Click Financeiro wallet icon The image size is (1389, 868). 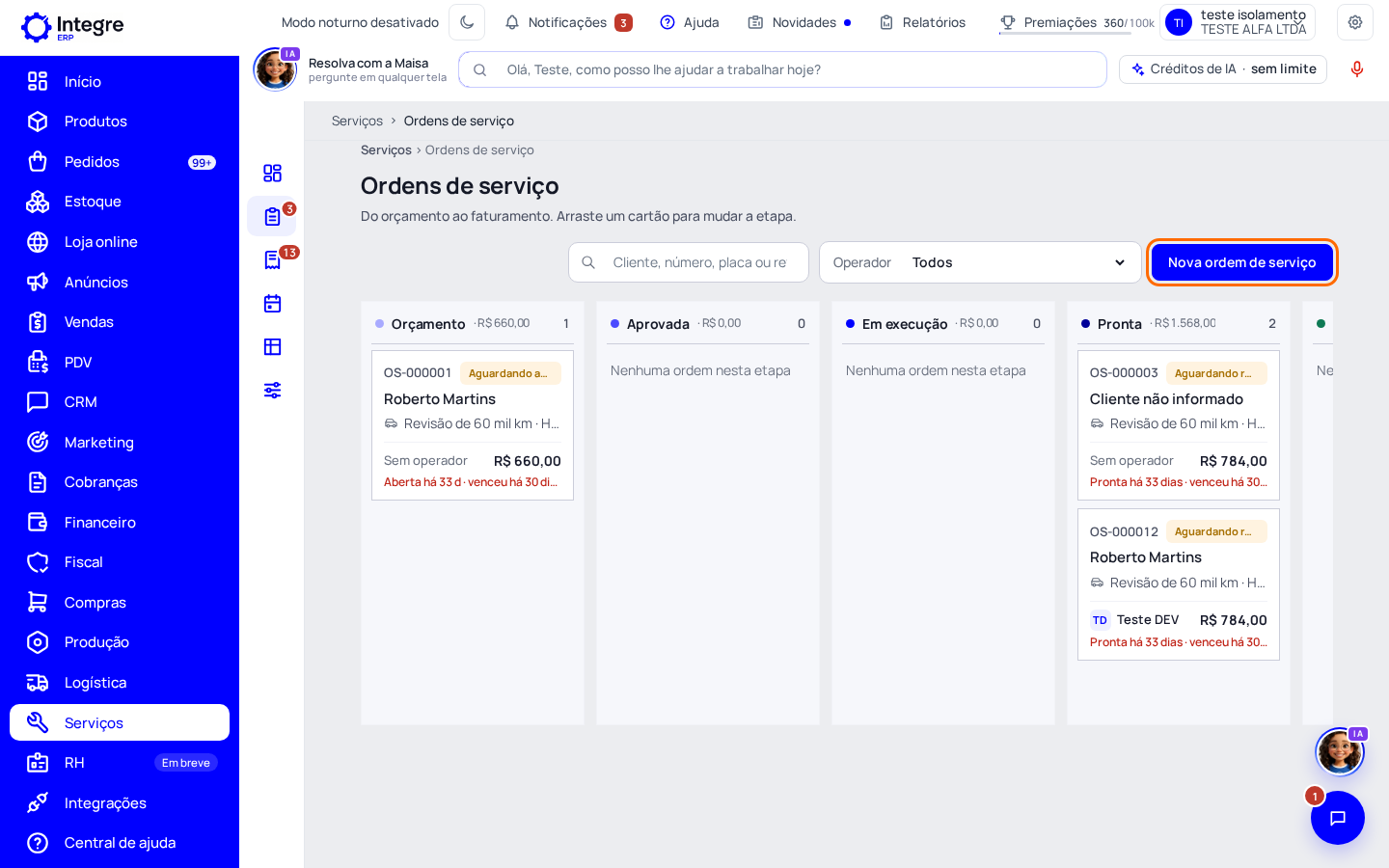pos(38,523)
